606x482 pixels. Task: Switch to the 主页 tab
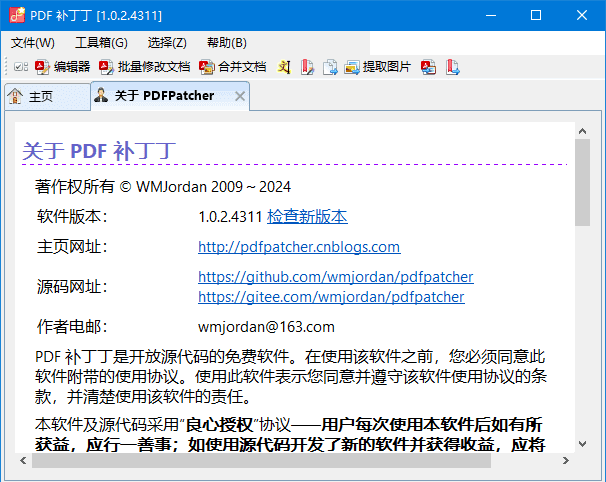coord(48,96)
